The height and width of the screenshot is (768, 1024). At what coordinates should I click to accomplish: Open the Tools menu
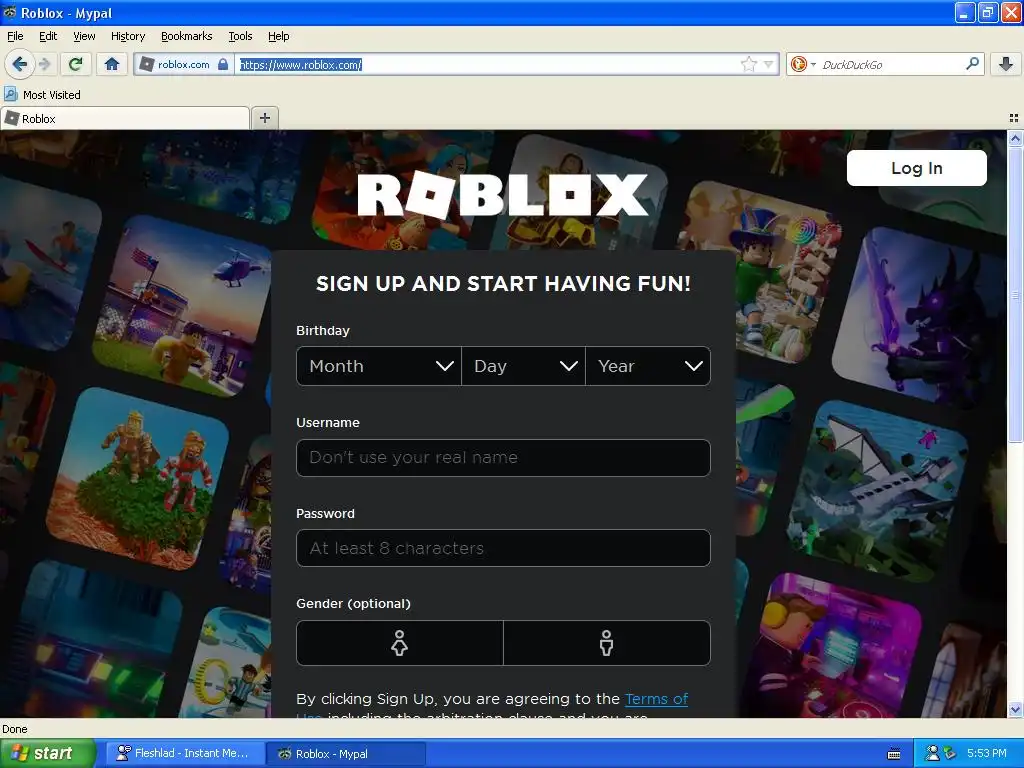pos(240,37)
